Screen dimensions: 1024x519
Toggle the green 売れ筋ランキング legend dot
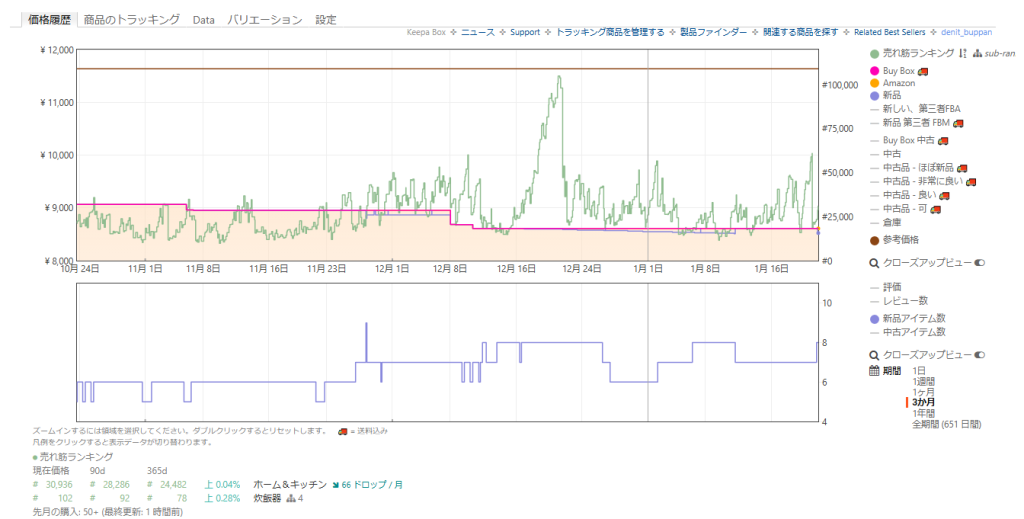click(x=875, y=53)
